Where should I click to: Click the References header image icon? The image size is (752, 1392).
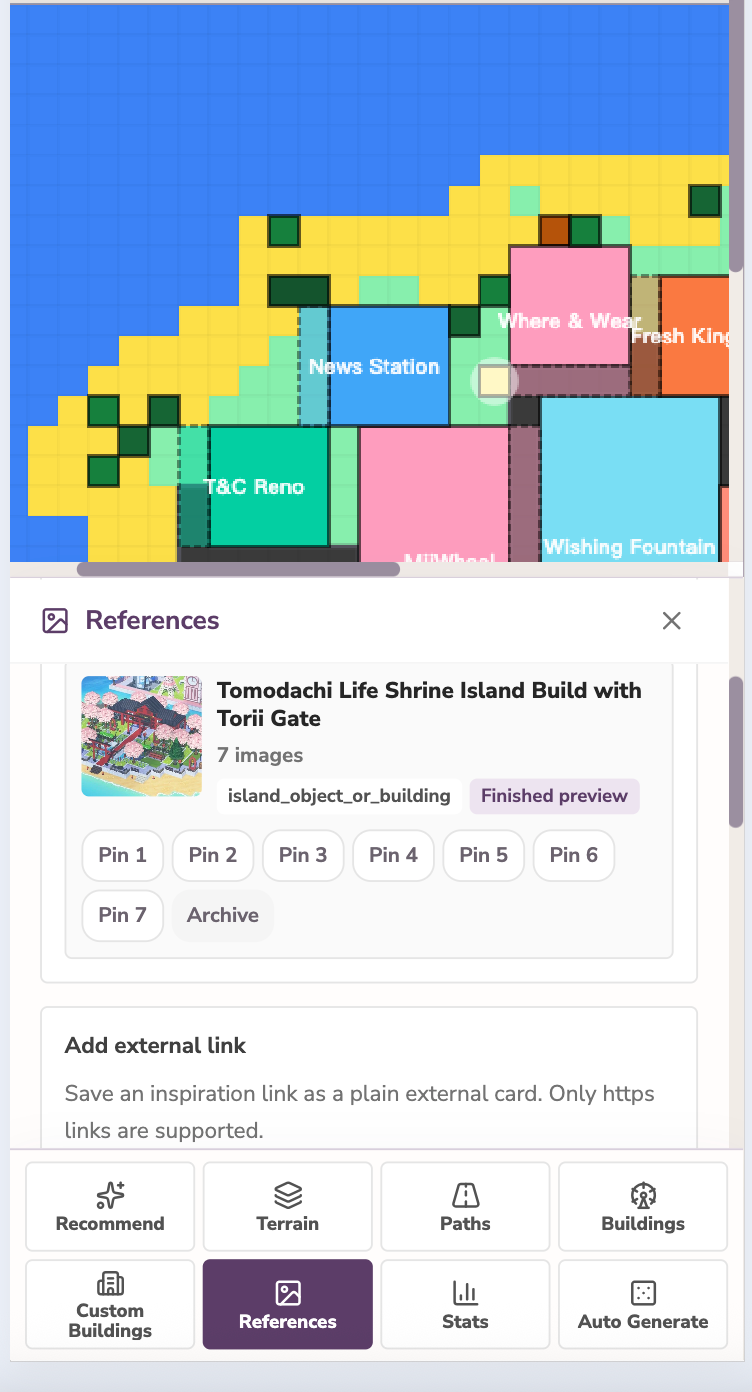pyautogui.click(x=55, y=621)
